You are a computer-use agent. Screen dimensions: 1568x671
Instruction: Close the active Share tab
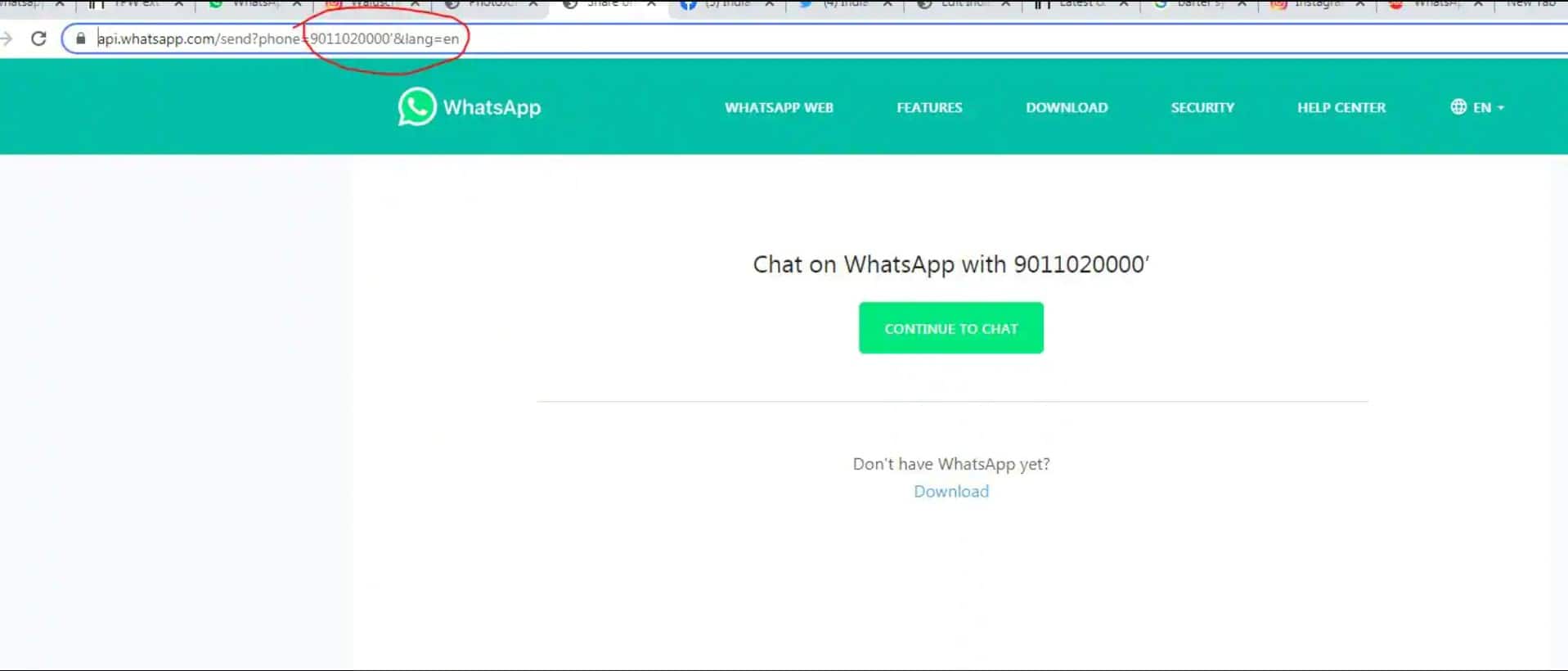pyautogui.click(x=651, y=4)
